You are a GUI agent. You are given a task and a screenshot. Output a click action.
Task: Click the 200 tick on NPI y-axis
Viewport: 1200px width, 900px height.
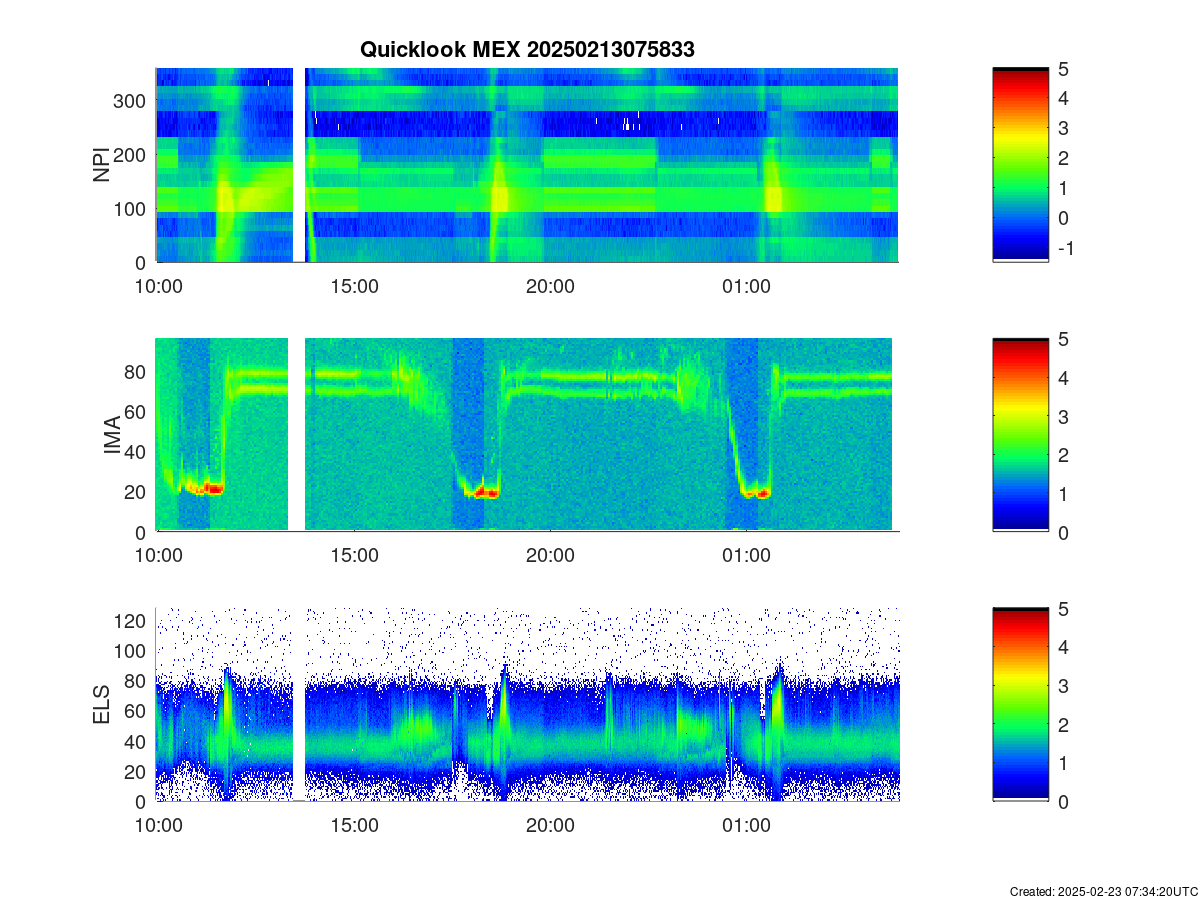pyautogui.click(x=132, y=155)
